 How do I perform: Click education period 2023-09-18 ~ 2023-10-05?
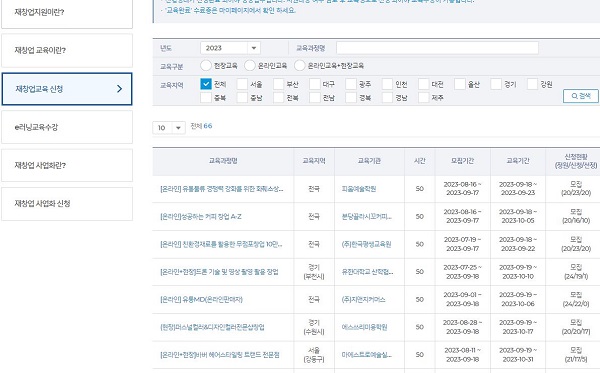click(518, 217)
